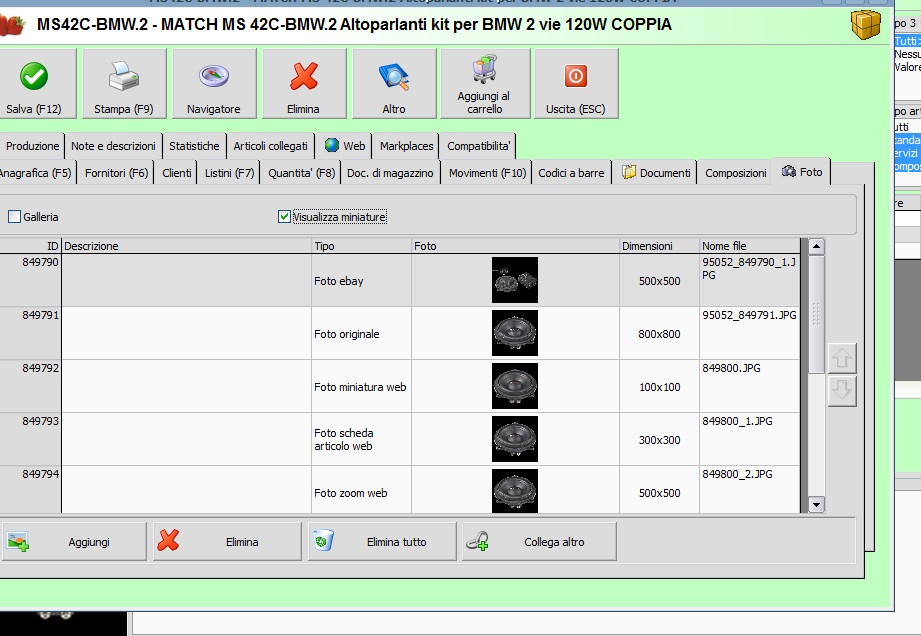Image resolution: width=921 pixels, height=636 pixels.
Task: Click the Uscita (ESC) power button
Action: coord(576,83)
